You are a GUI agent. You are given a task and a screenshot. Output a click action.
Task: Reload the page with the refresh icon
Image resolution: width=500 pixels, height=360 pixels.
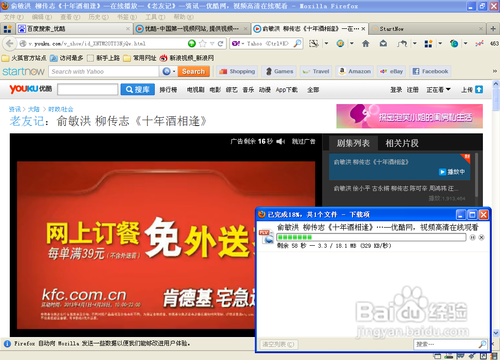click(x=220, y=43)
